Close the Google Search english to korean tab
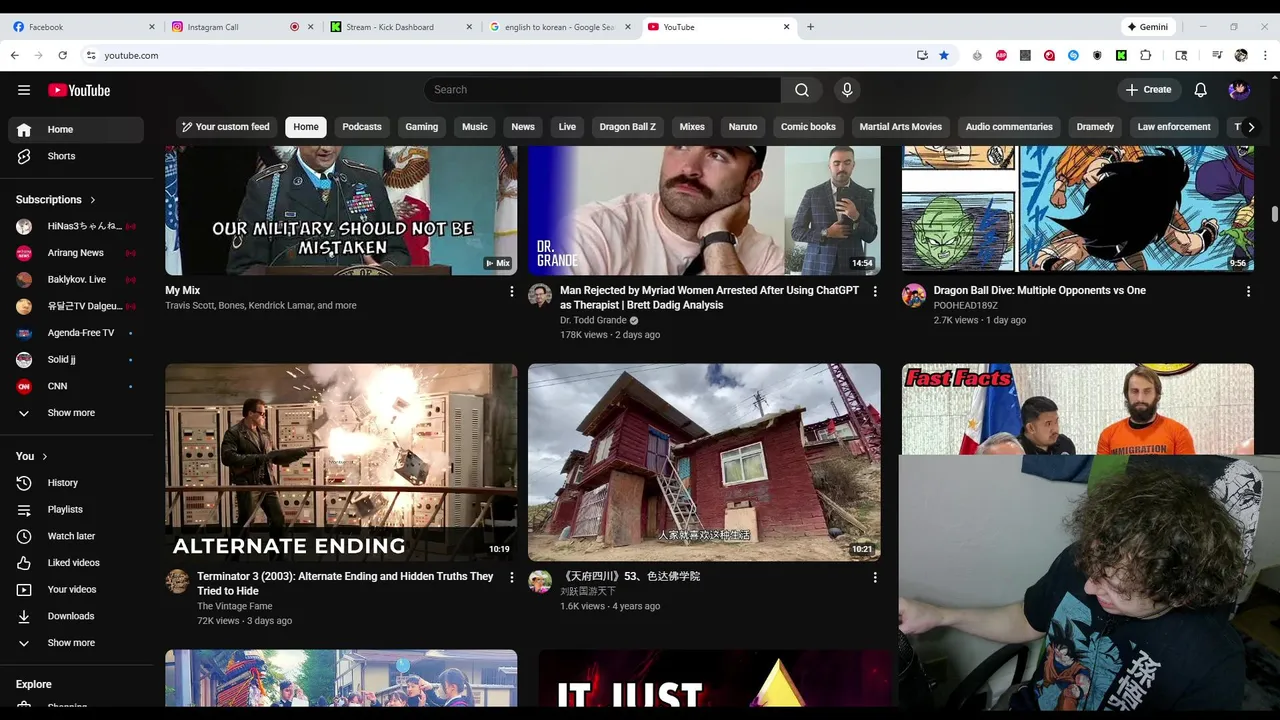Screen dimensions: 1280x720 [x=628, y=27]
